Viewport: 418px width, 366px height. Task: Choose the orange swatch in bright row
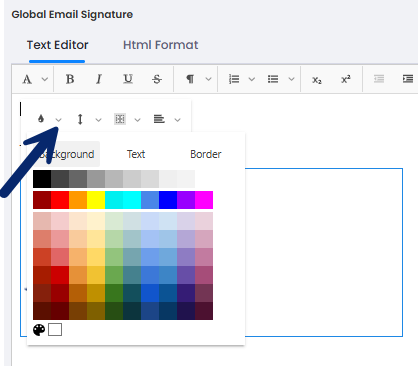[78, 200]
